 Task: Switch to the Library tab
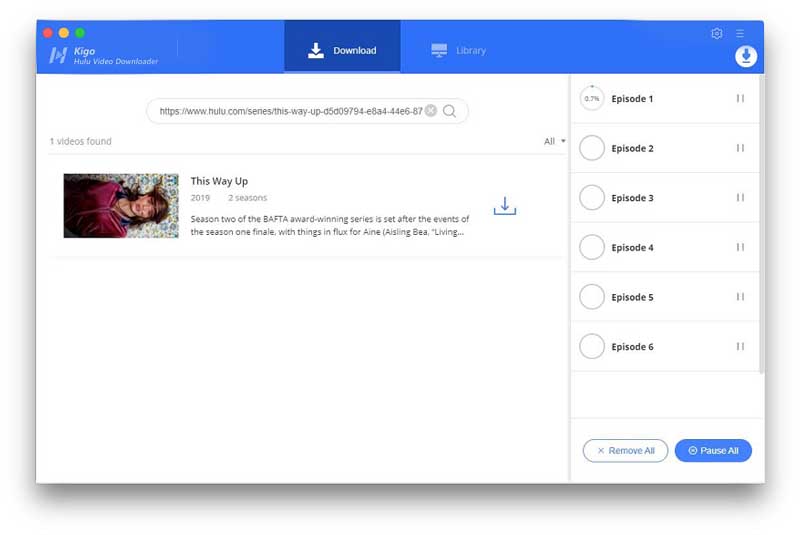459,50
